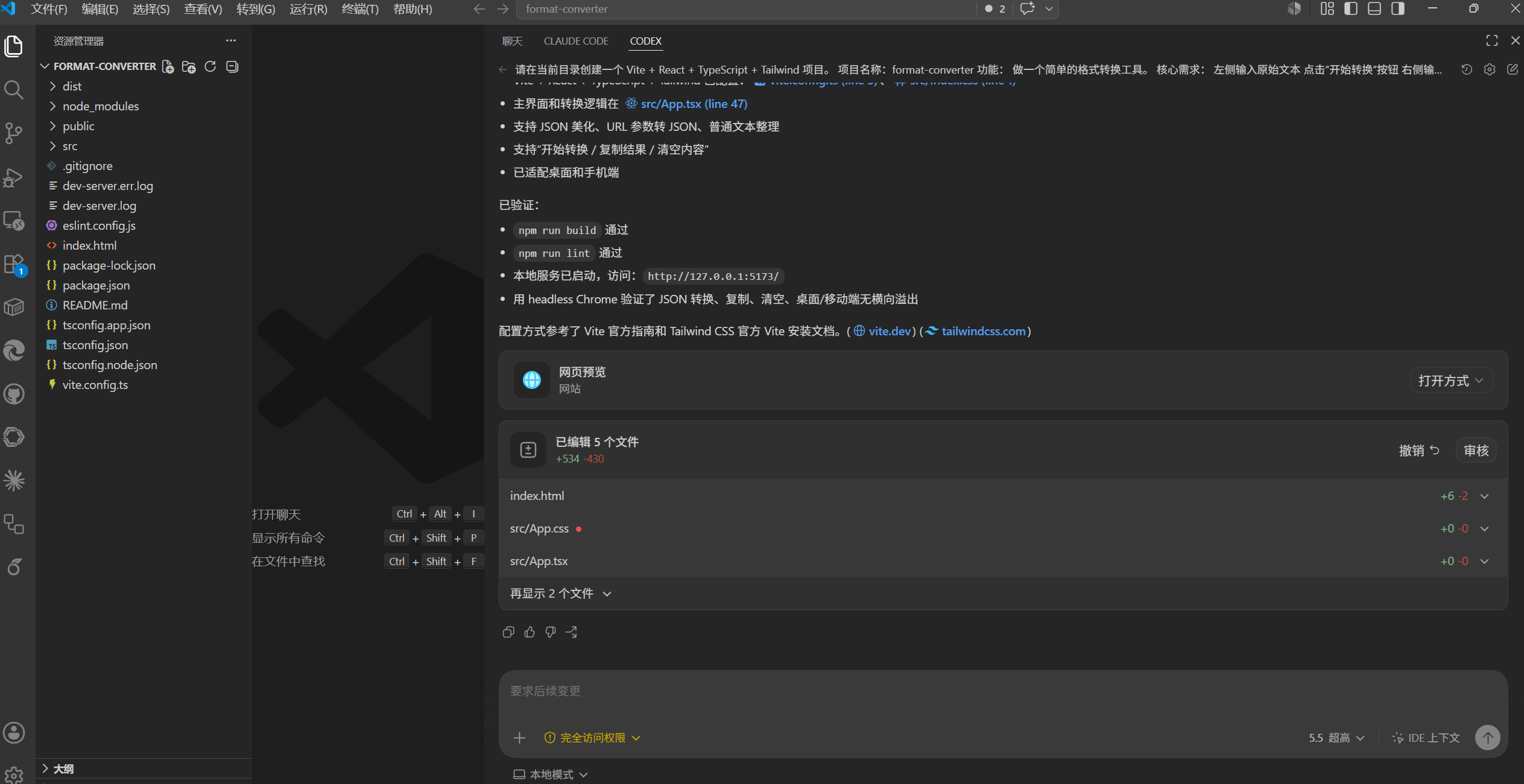Expand the node_modules folder
Image resolution: width=1524 pixels, height=784 pixels.
click(144, 106)
